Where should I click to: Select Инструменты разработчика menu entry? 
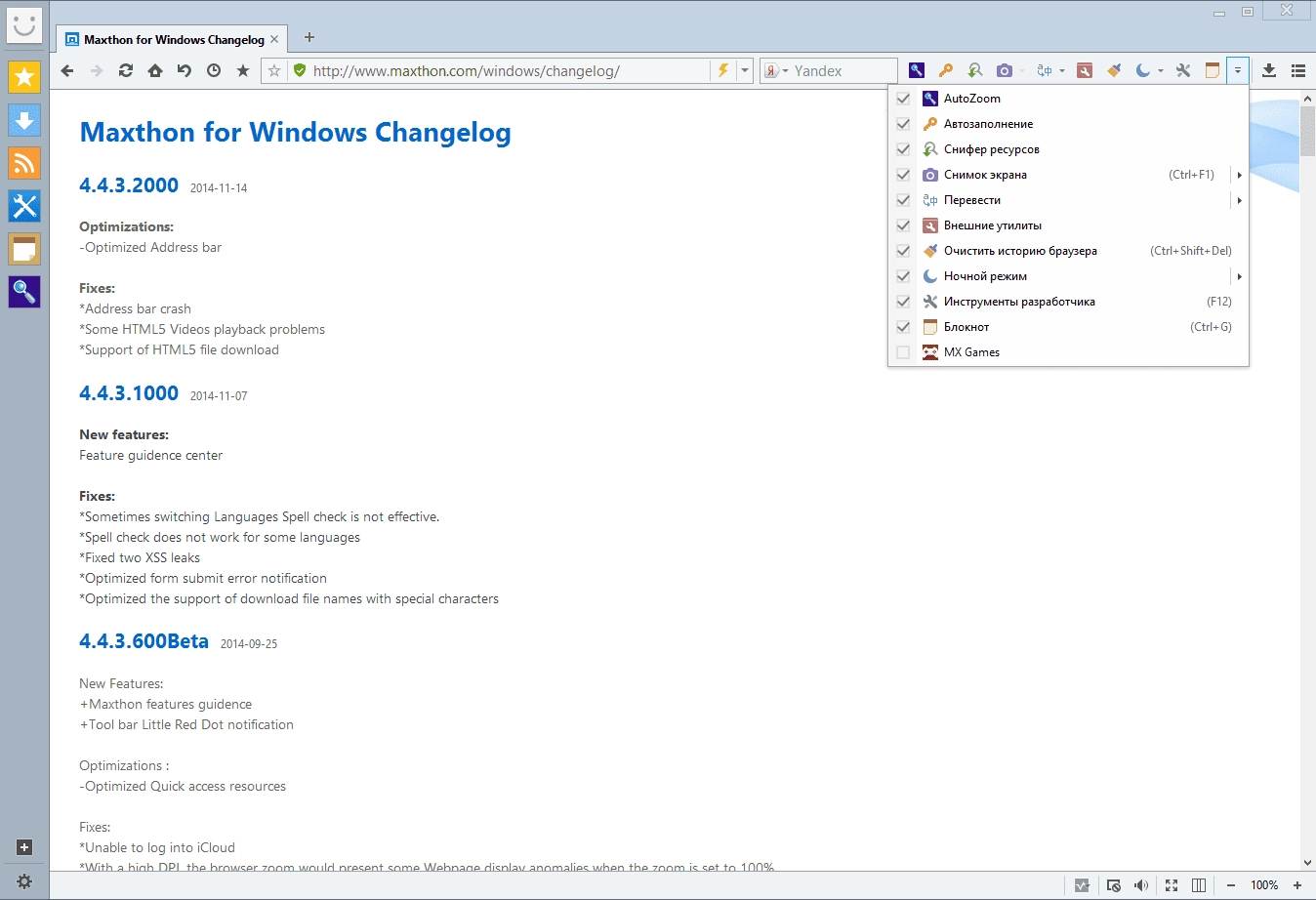(x=1068, y=302)
